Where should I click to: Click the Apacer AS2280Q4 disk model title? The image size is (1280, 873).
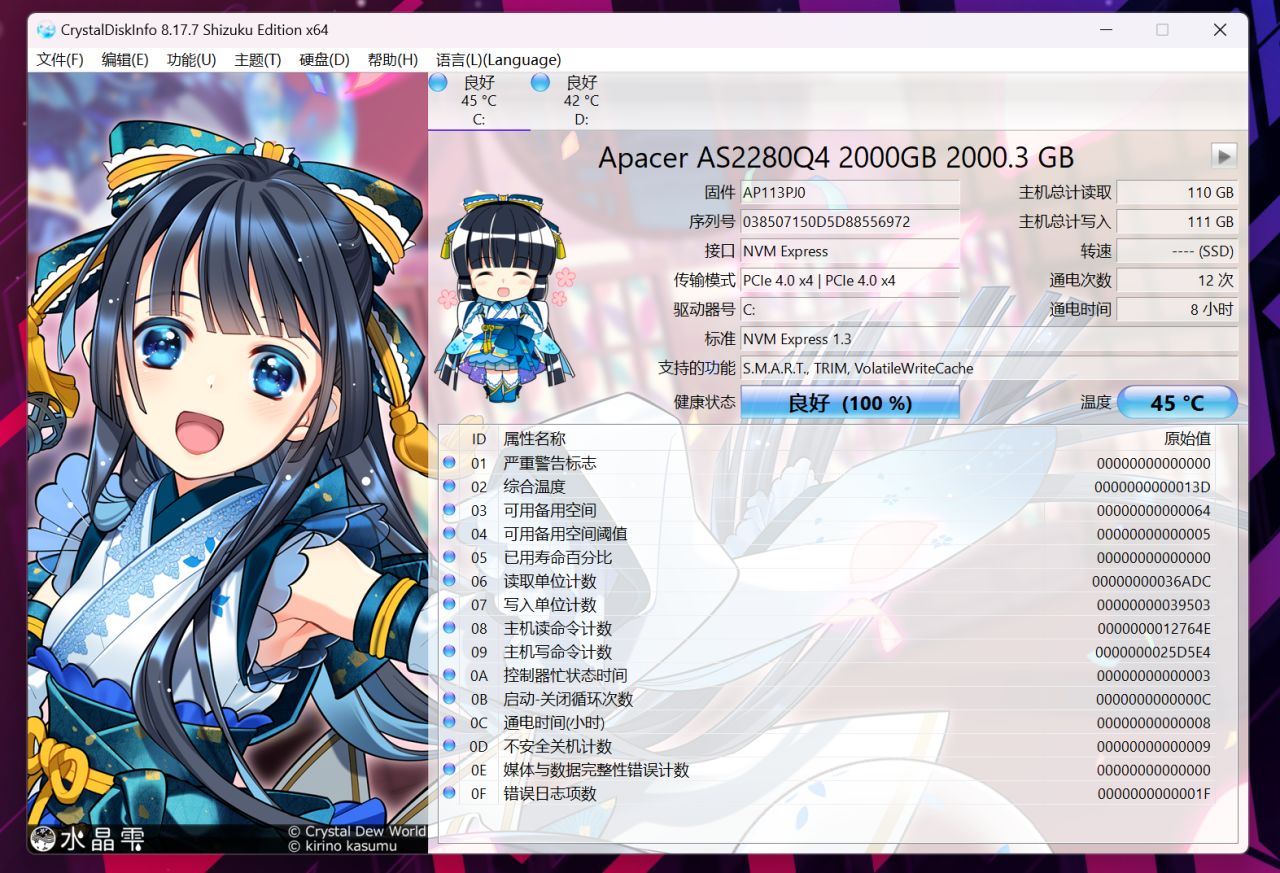(x=836, y=157)
